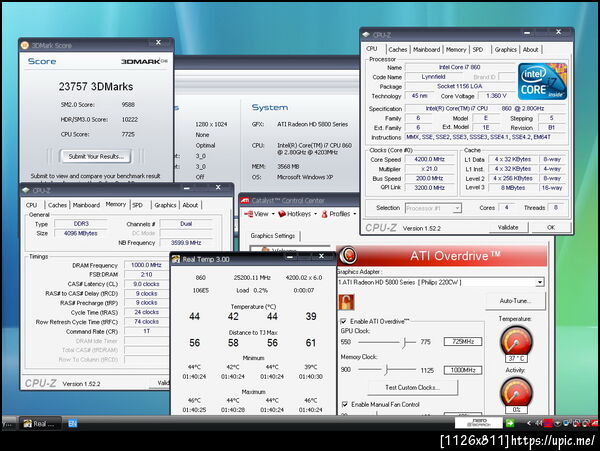Click the Real Temp 3.00 title bar icon
This screenshot has height=451, width=600.
click(x=176, y=259)
